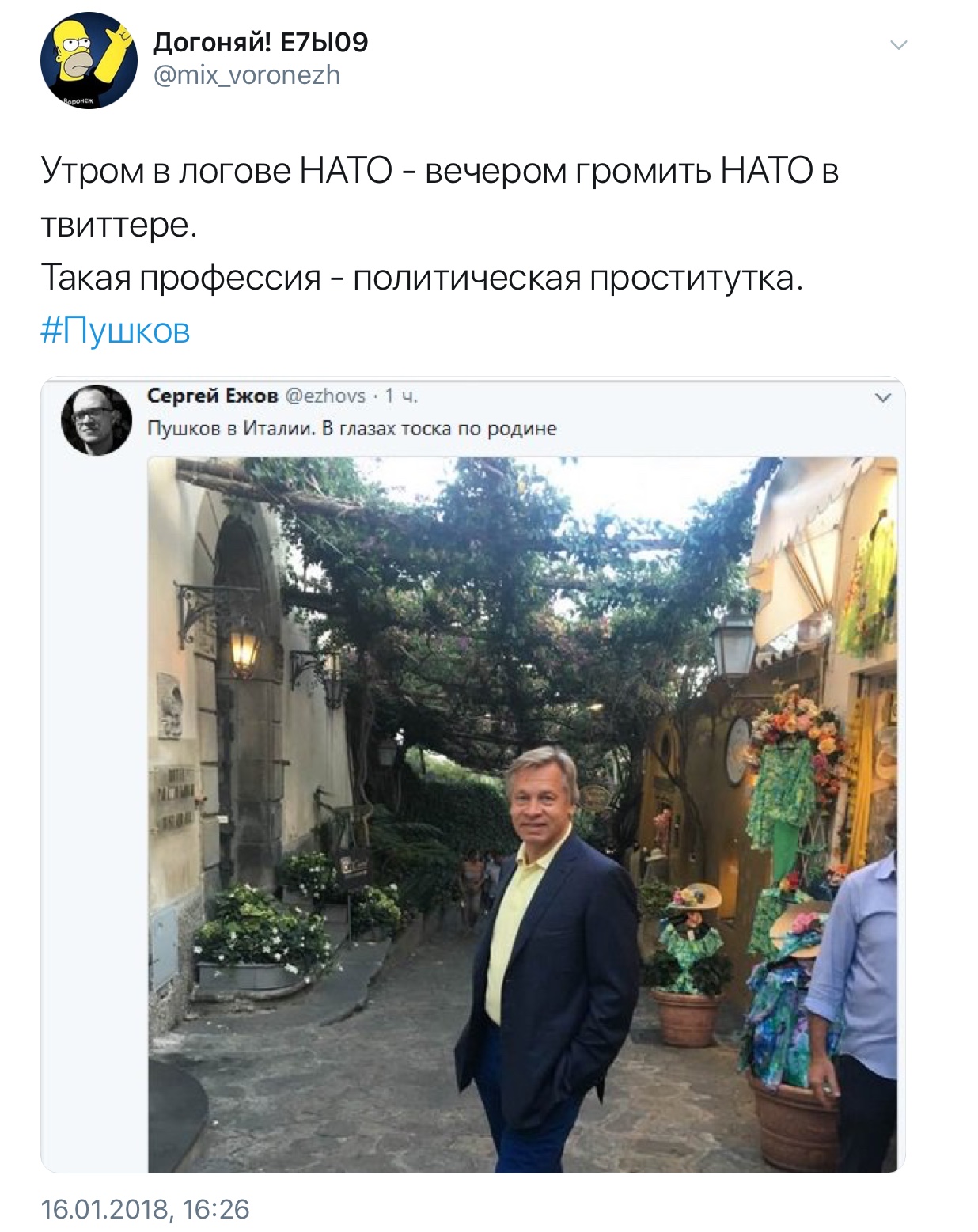Viewport: 978px width, 1232px height.
Task: Open the #Пушков hashtag
Action: click(116, 330)
